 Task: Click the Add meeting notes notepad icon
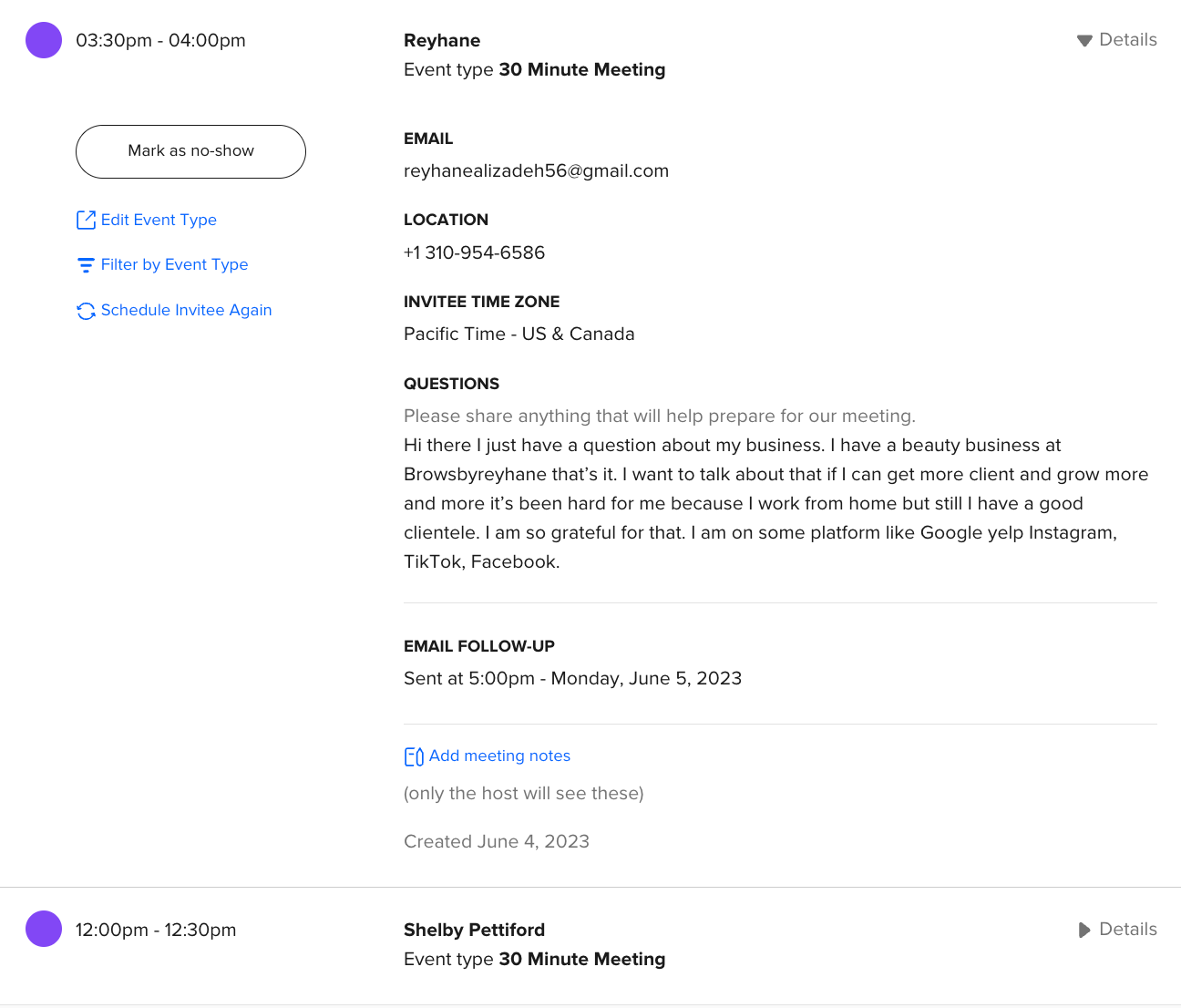click(x=414, y=756)
